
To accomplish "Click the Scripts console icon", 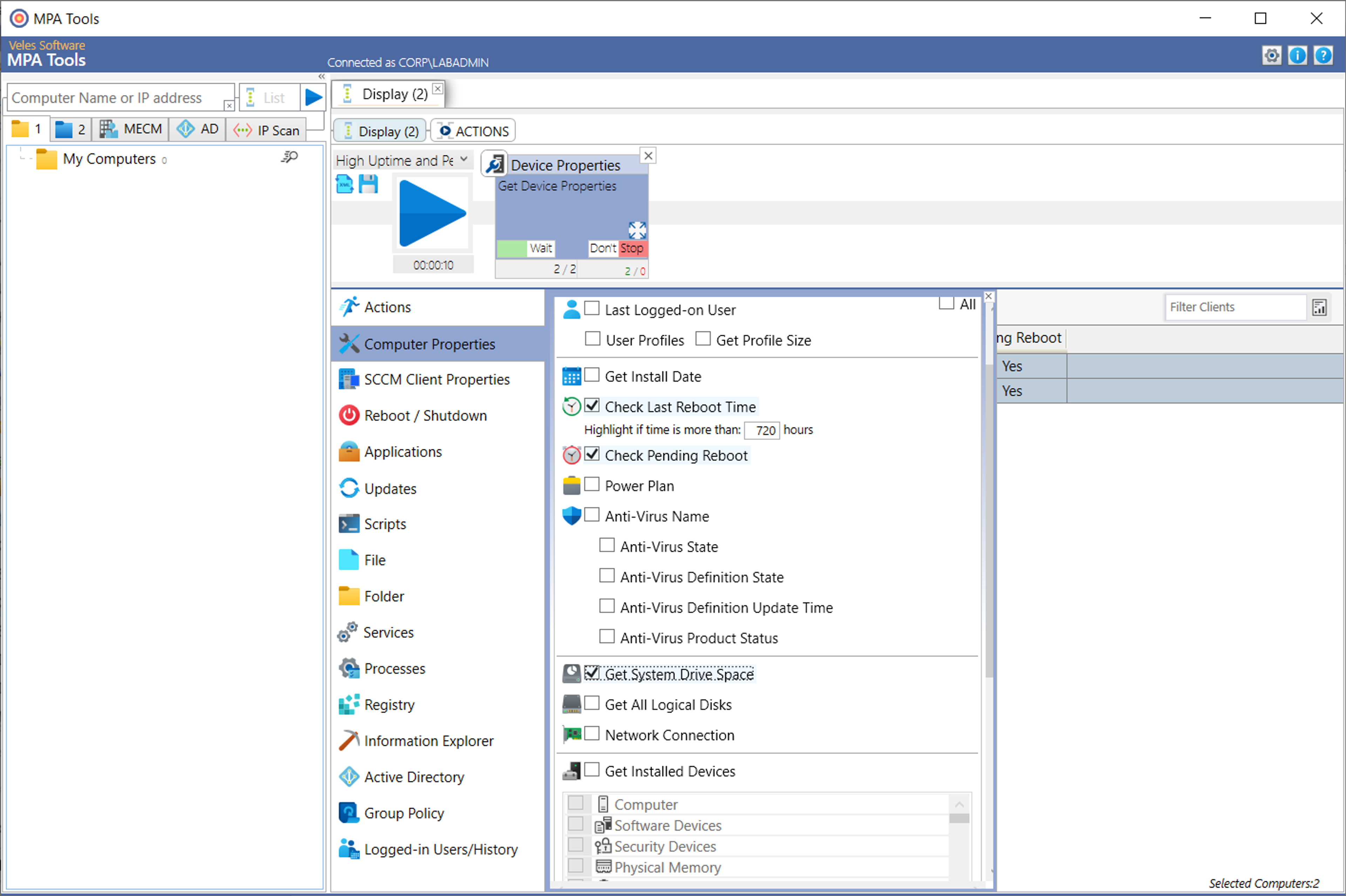I will tap(348, 524).
